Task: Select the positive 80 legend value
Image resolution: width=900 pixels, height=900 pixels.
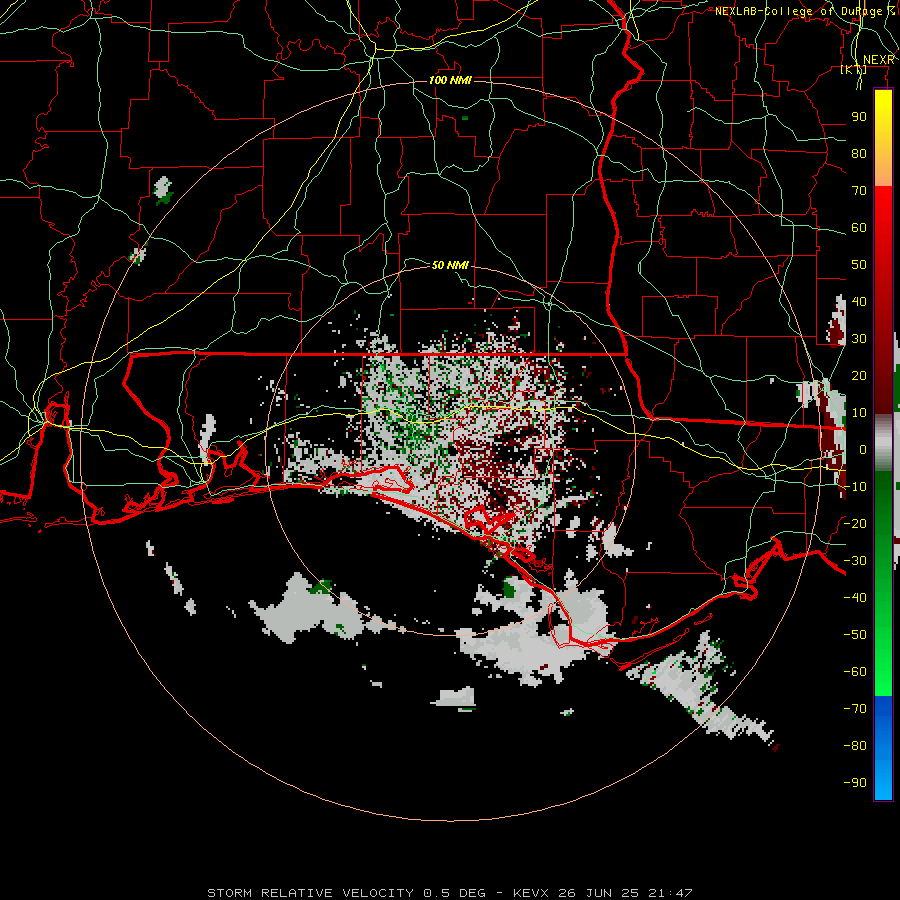Action: [859, 153]
